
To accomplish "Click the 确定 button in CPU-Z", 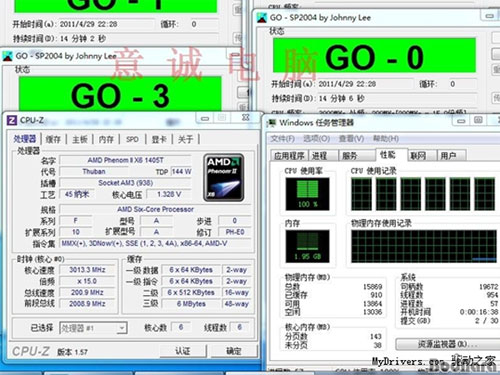I will (234, 351).
